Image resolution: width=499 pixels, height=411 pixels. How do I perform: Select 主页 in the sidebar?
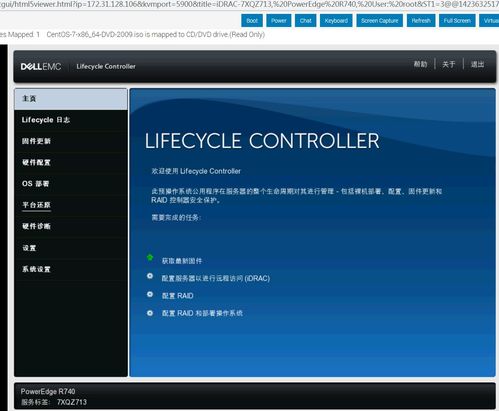click(x=71, y=99)
